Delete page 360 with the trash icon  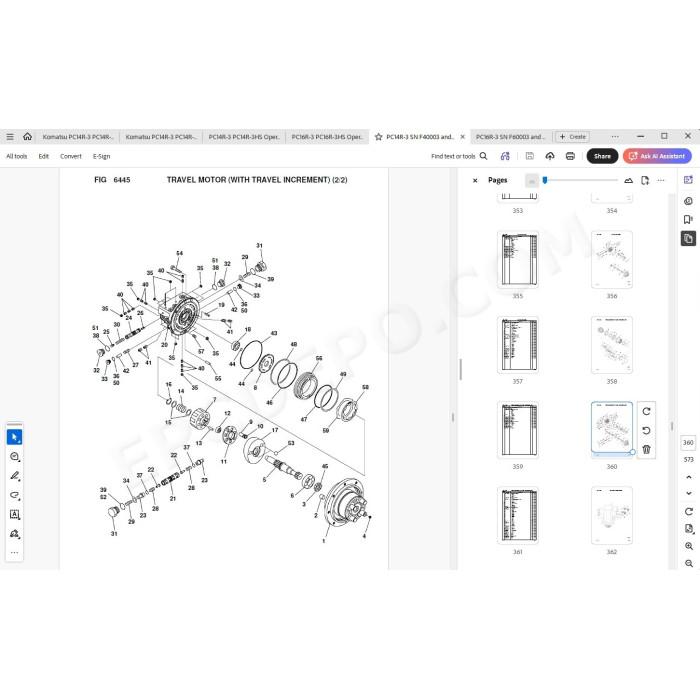point(646,449)
